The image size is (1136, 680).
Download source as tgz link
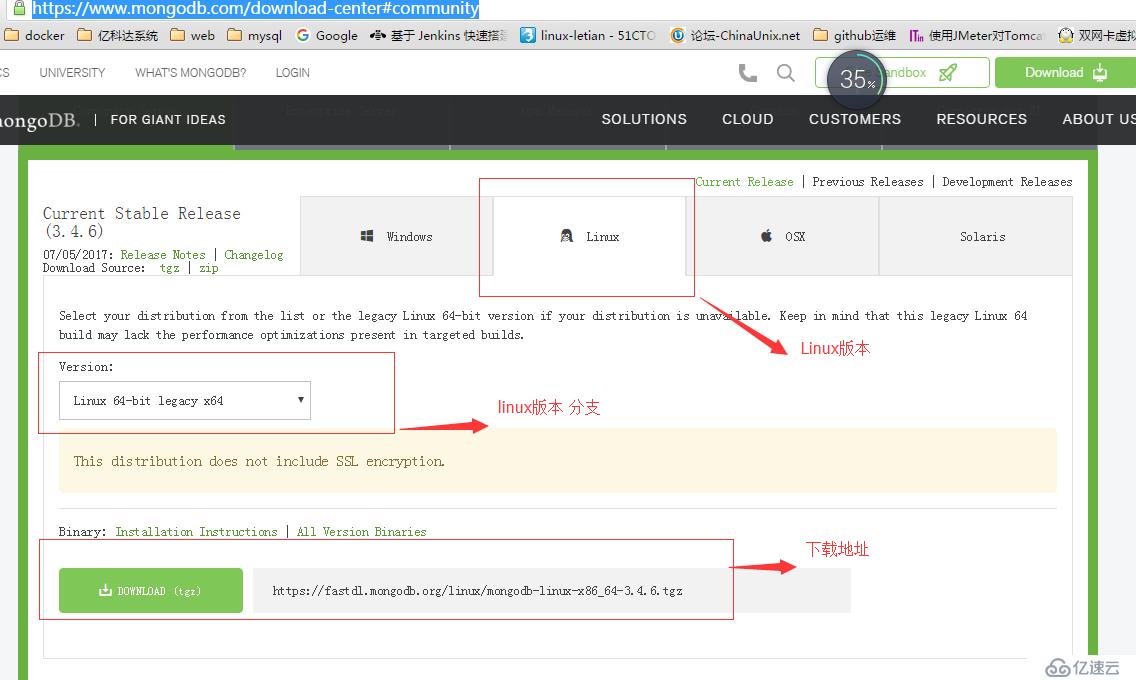click(x=170, y=268)
